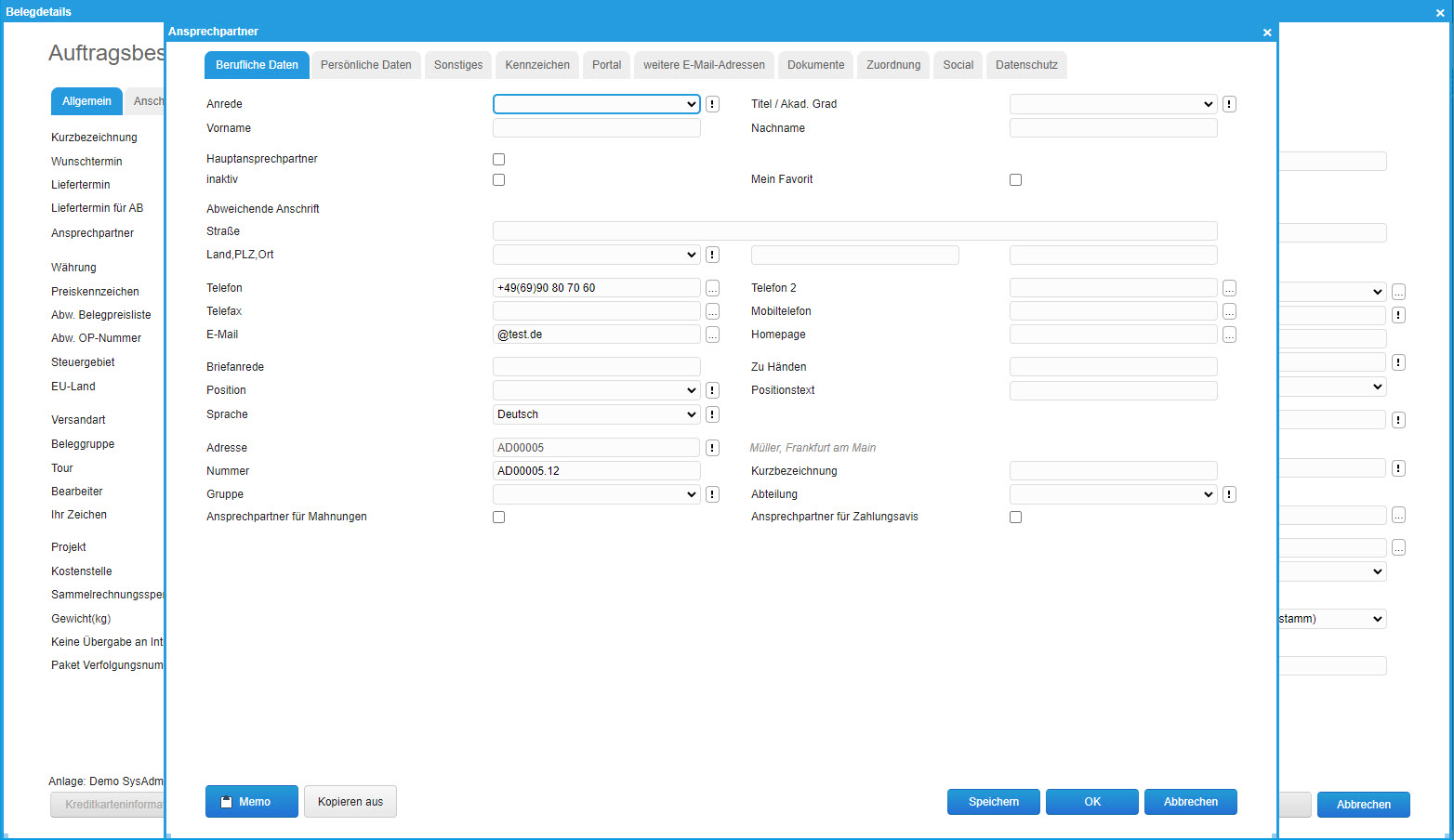Image resolution: width=1454 pixels, height=840 pixels.
Task: Click the info icon beside Sprache dropdown
Action: (x=712, y=414)
